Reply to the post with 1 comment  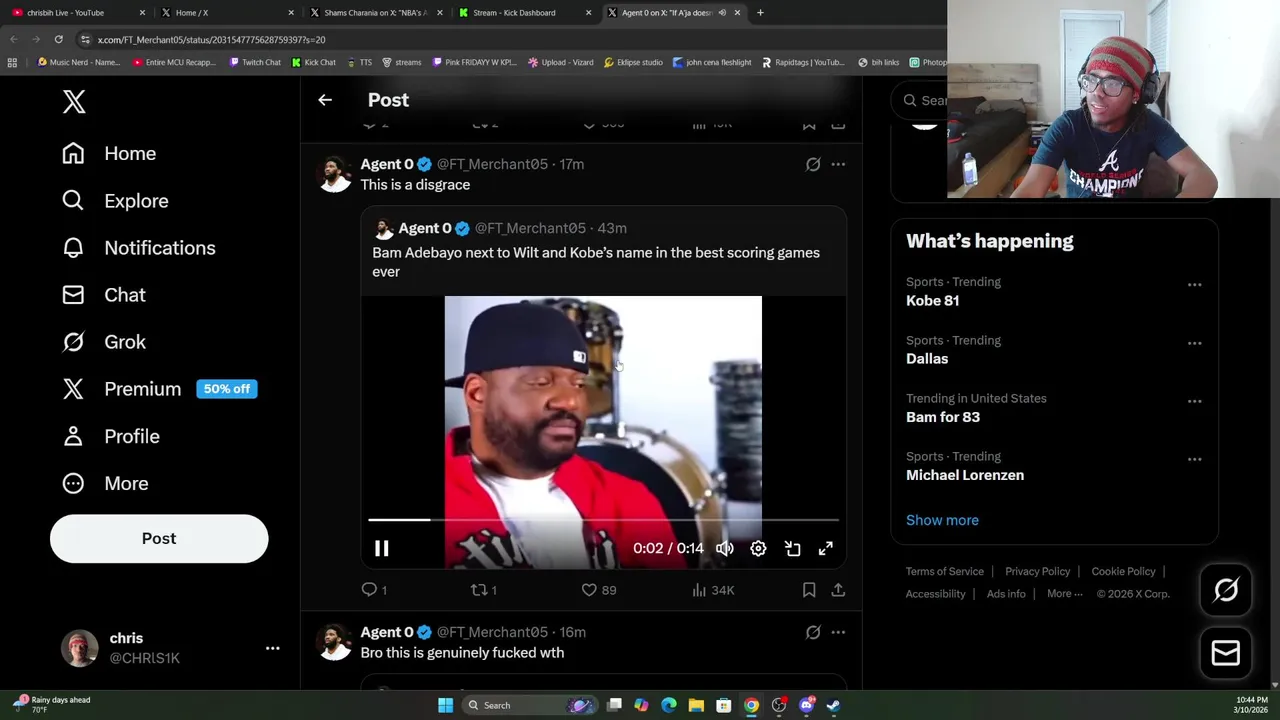[373, 590]
